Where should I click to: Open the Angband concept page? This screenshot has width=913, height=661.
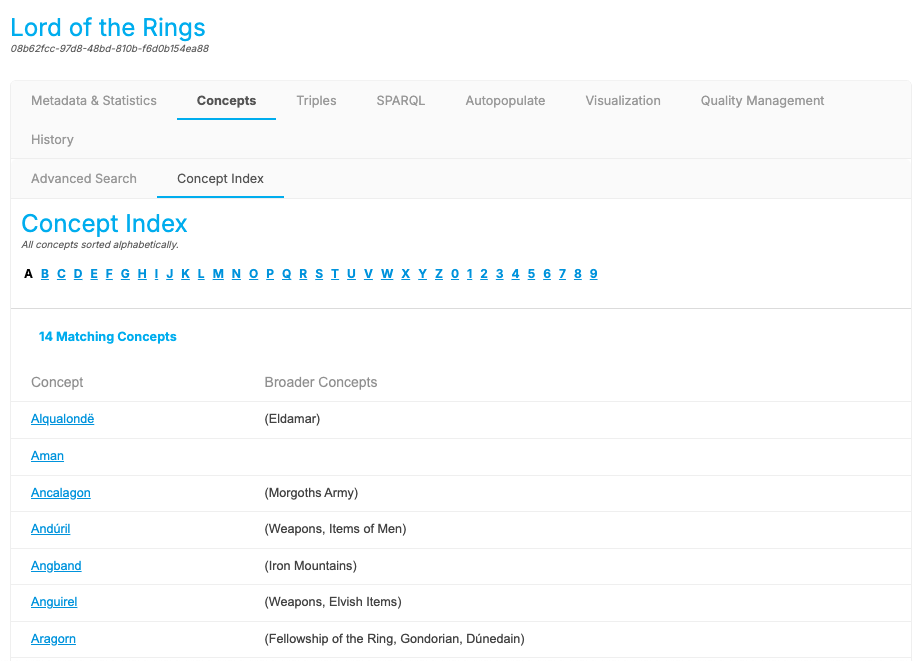click(x=56, y=565)
